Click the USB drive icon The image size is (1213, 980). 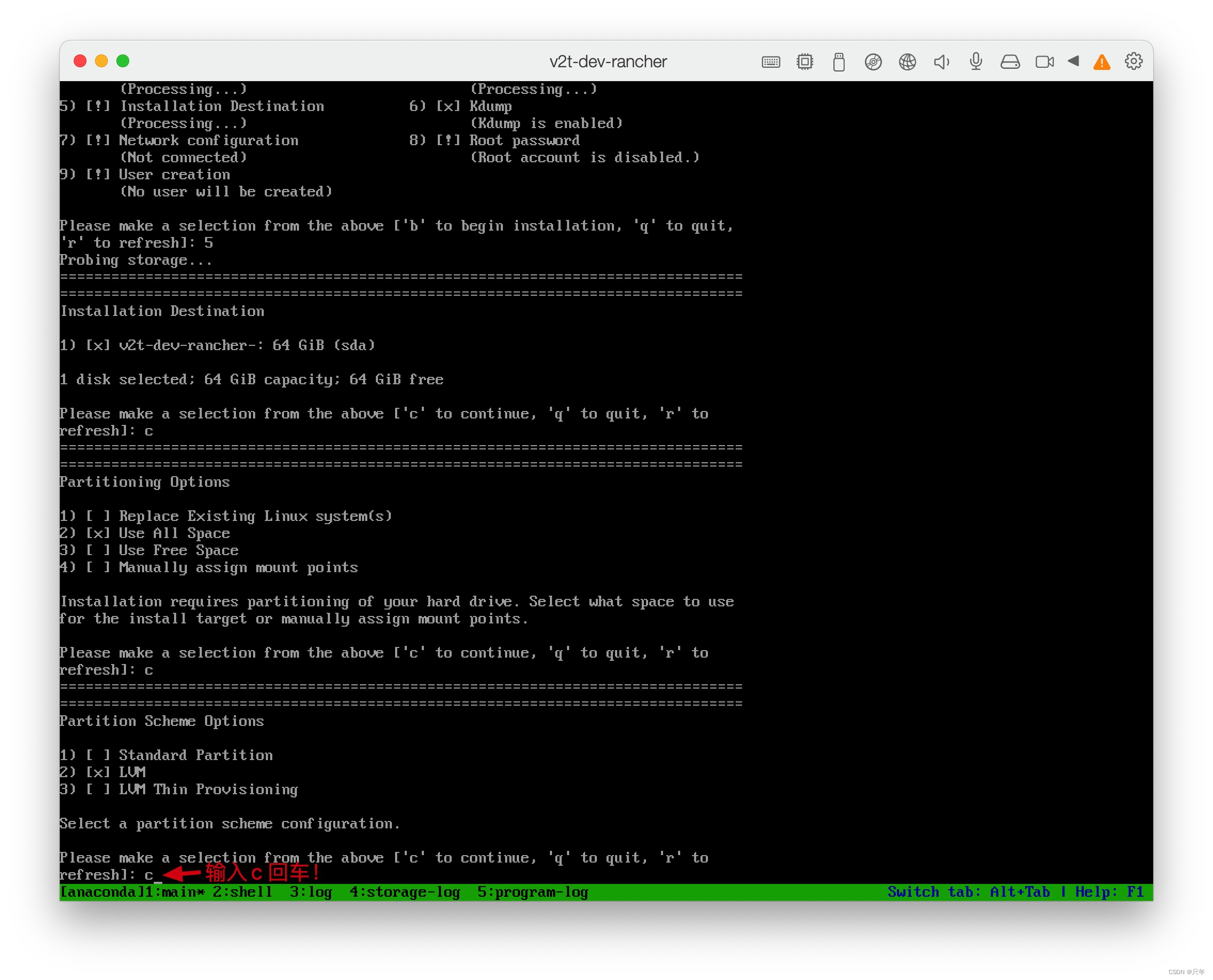click(x=839, y=61)
